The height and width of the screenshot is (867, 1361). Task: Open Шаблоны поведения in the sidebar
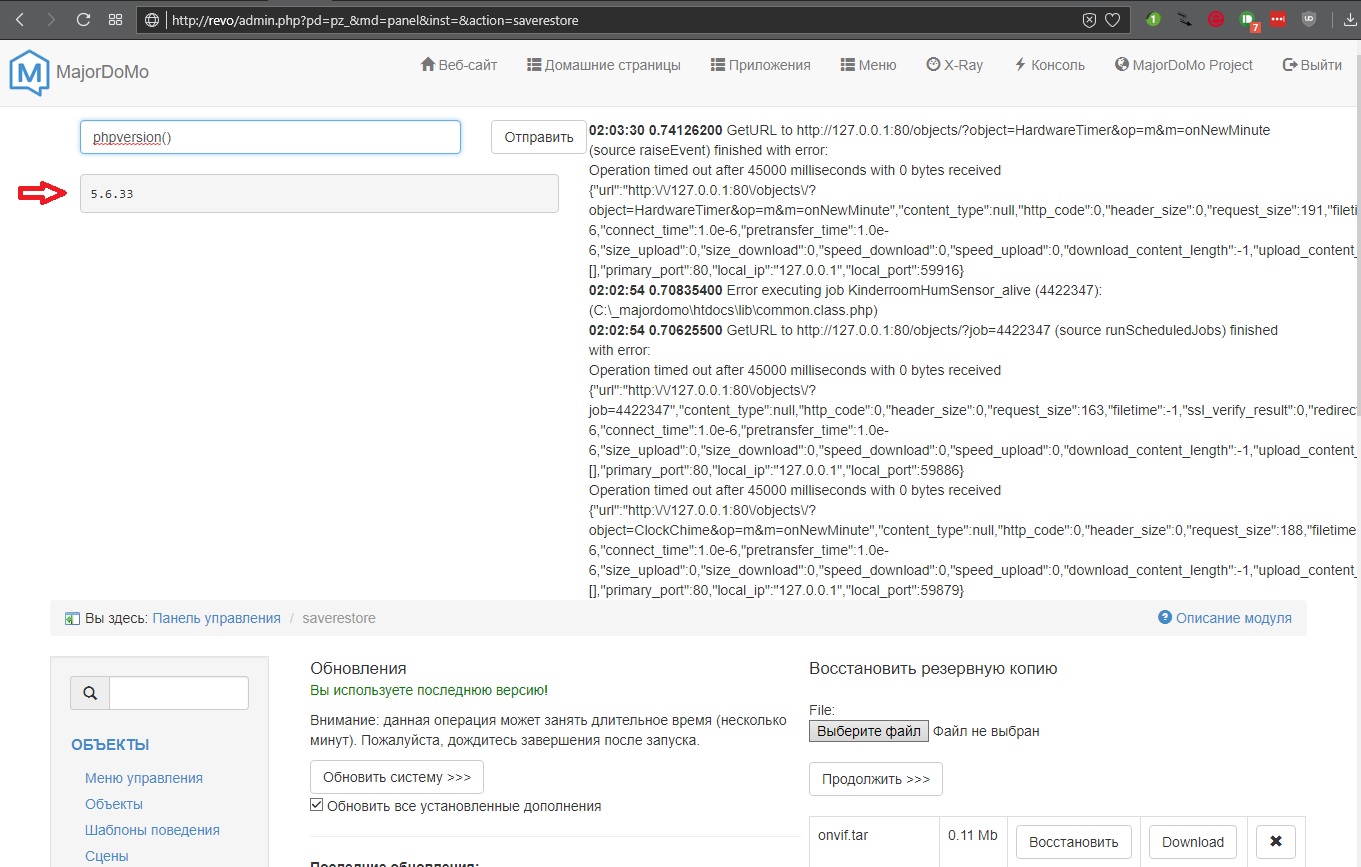coord(152,830)
